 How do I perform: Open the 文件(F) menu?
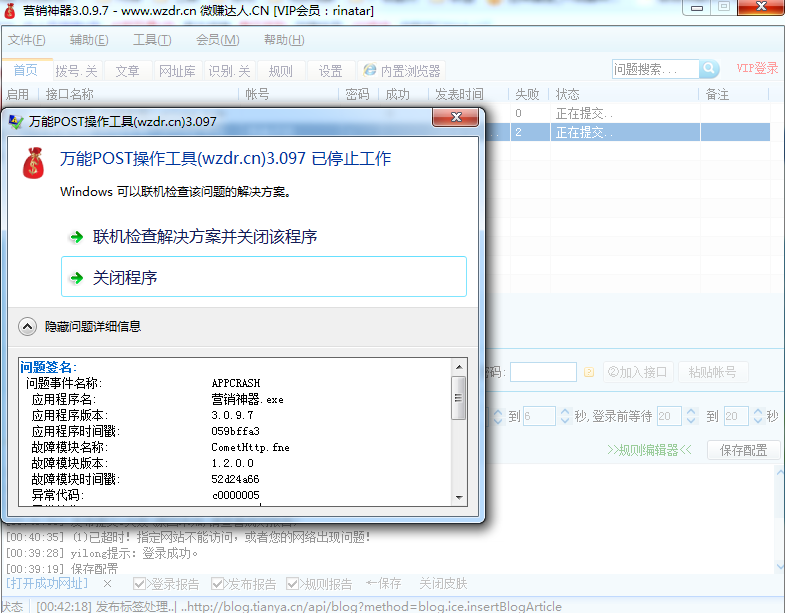[x=27, y=40]
